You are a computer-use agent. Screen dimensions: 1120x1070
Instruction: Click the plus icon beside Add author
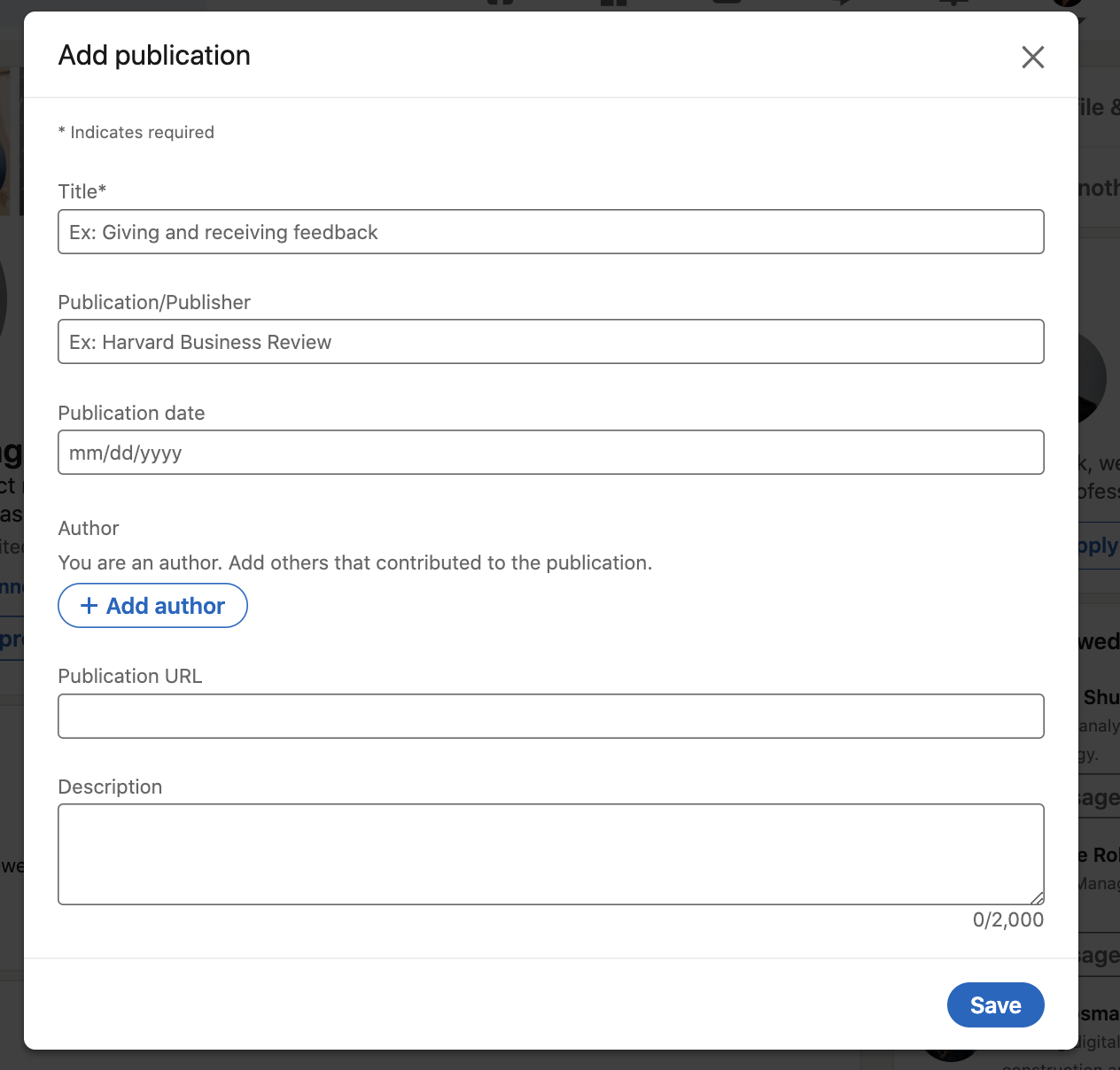point(89,606)
